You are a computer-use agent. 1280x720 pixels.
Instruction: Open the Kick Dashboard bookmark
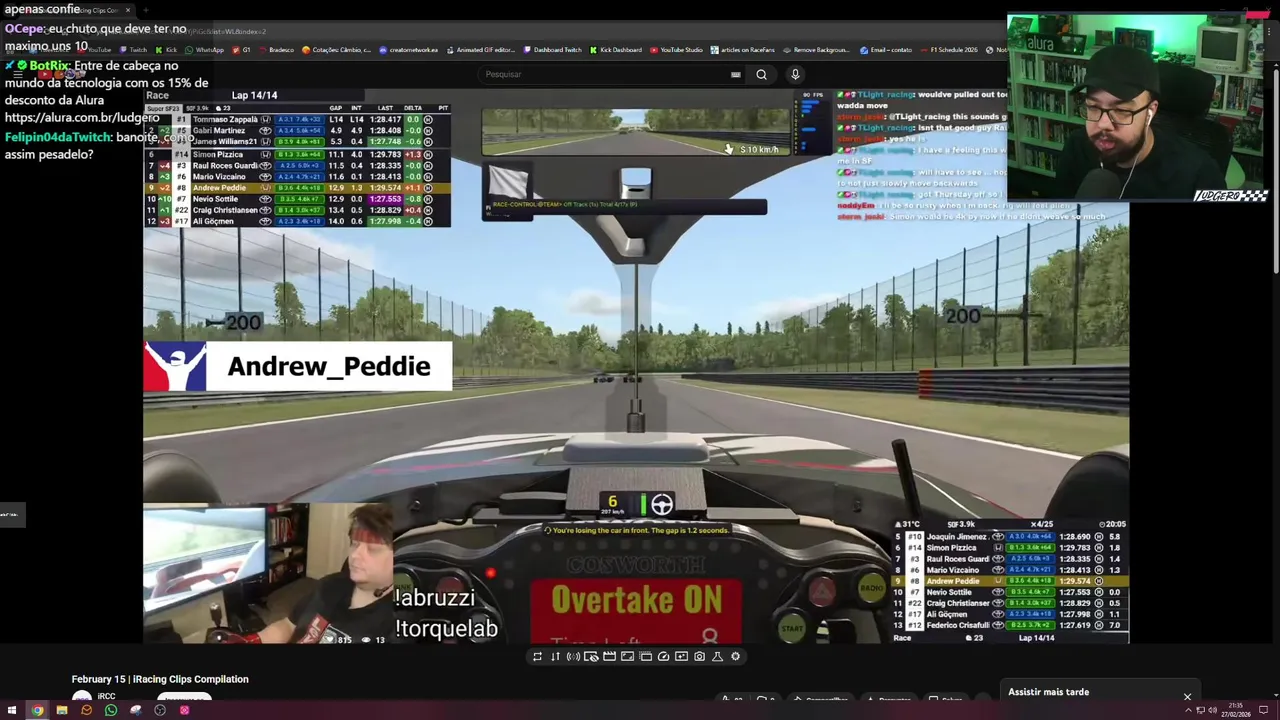click(x=616, y=50)
